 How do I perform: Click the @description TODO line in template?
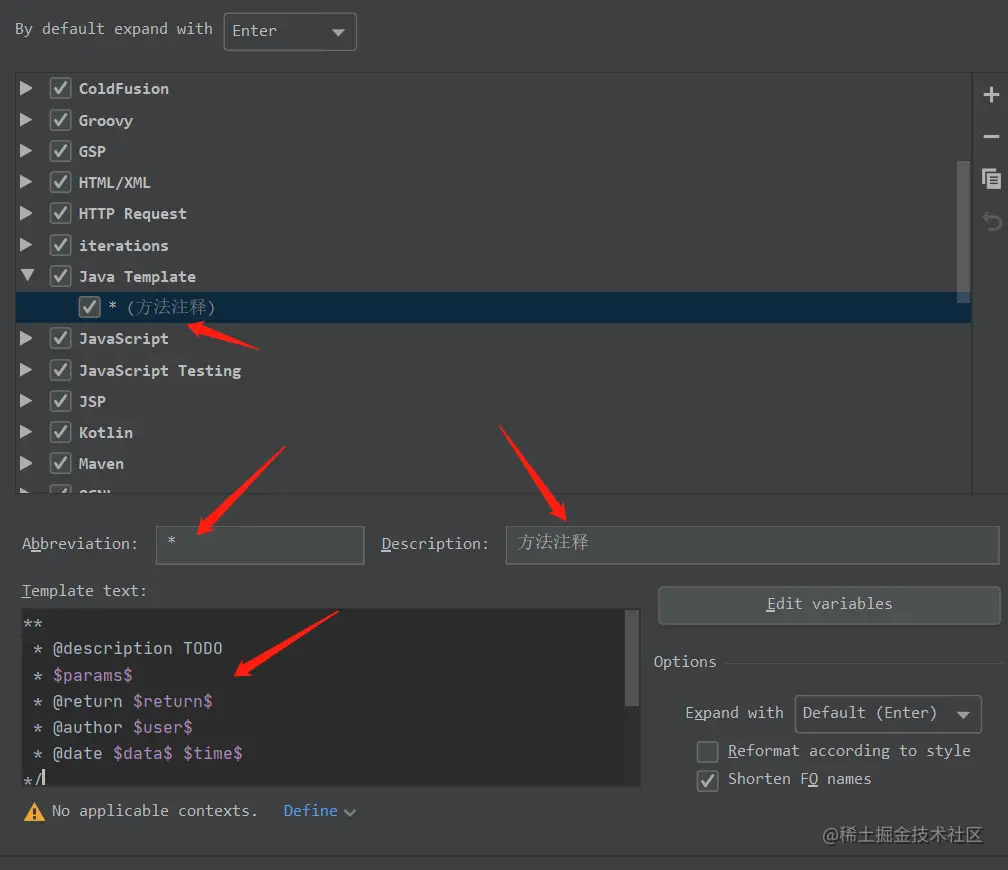(138, 649)
